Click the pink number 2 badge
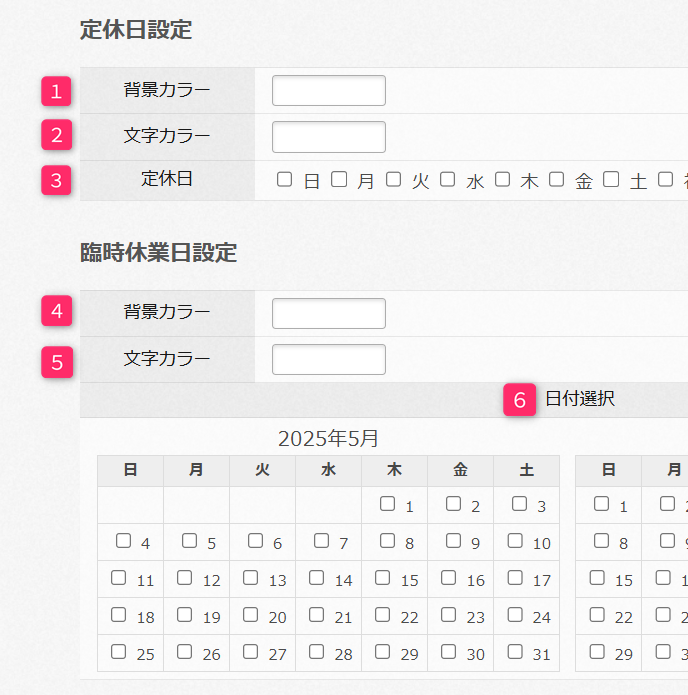688x695 pixels. click(57, 134)
